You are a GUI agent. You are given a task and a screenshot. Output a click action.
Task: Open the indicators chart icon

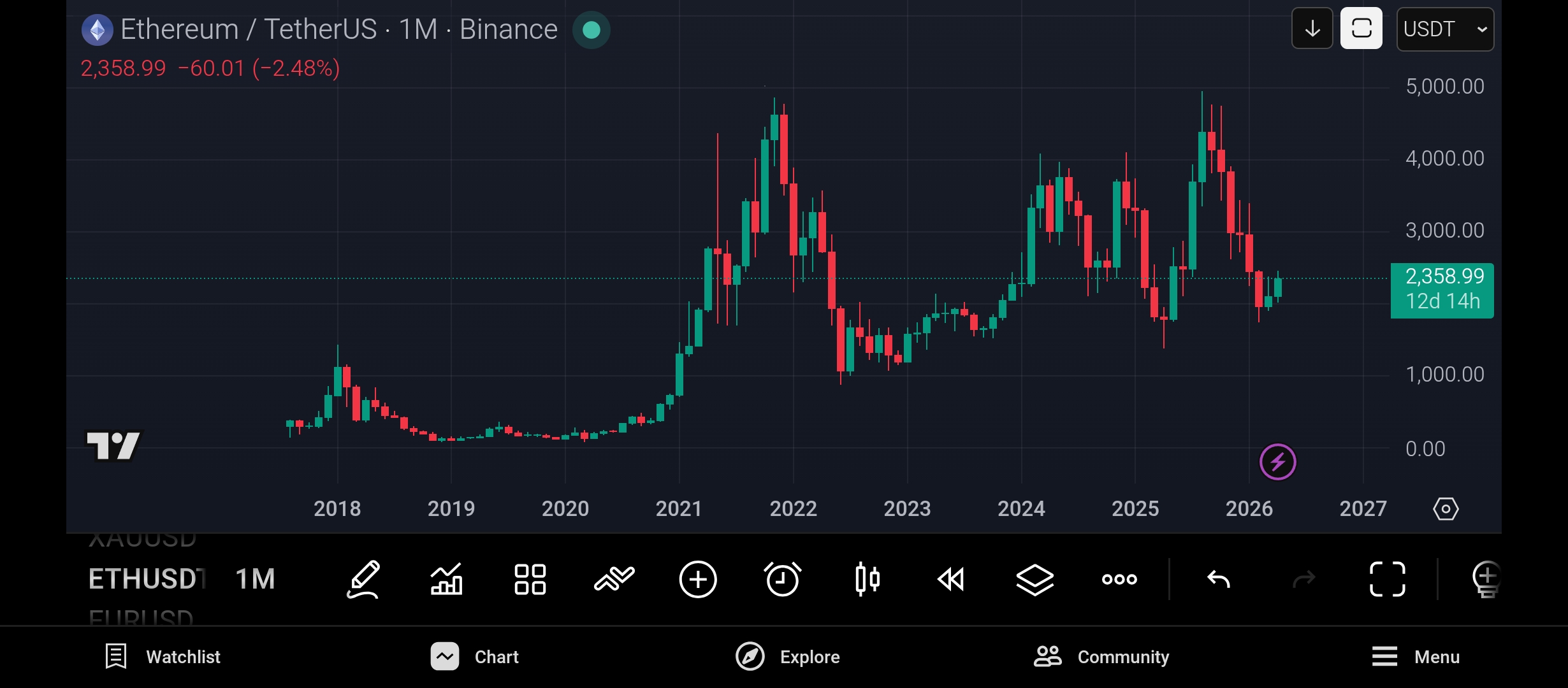446,579
